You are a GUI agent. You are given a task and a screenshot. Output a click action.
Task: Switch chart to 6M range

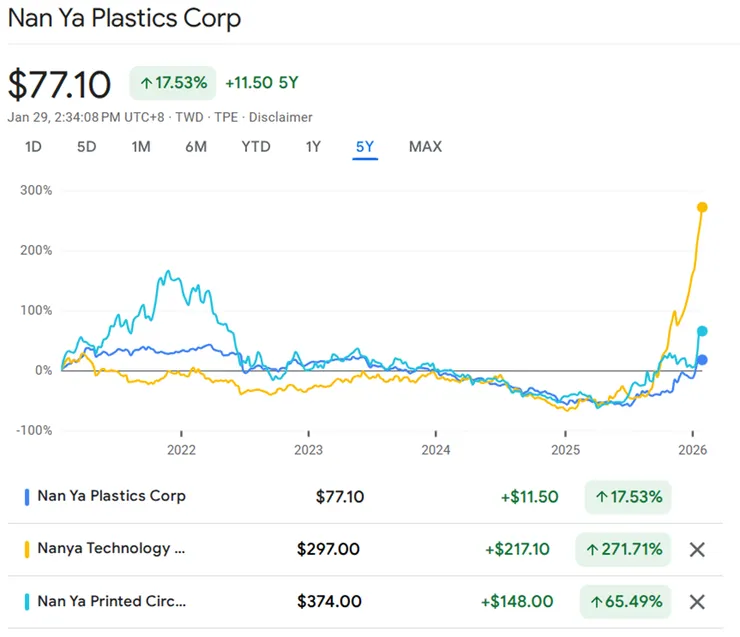click(196, 147)
